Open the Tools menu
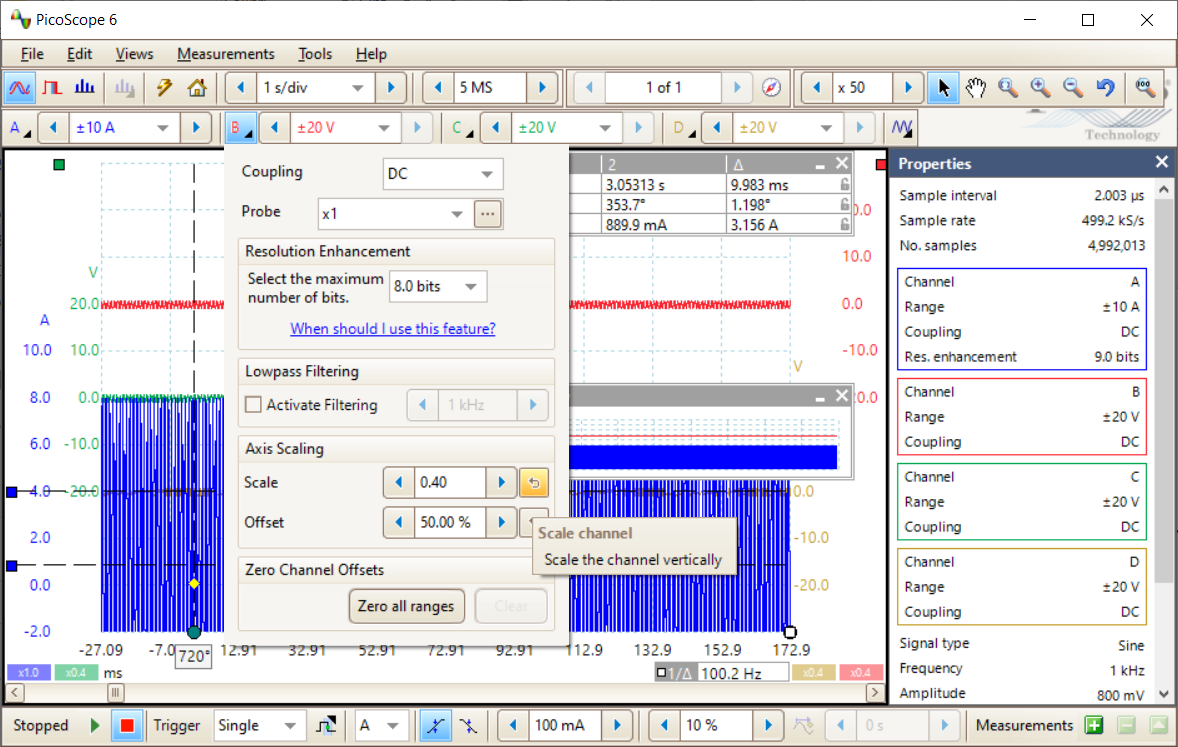Screen dimensions: 1178x747 315,54
